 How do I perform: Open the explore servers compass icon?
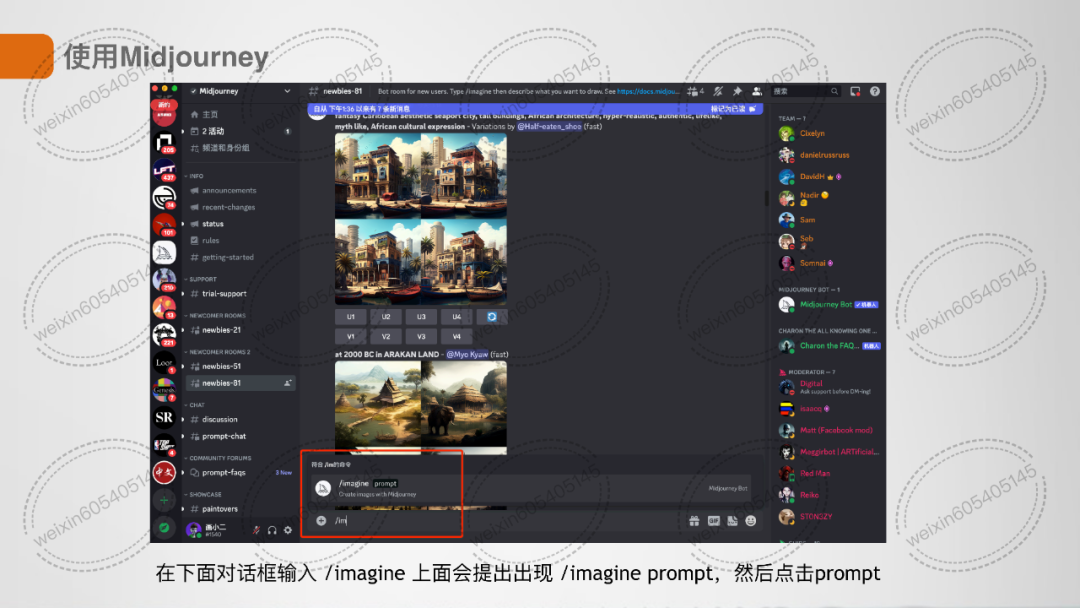click(x=164, y=528)
